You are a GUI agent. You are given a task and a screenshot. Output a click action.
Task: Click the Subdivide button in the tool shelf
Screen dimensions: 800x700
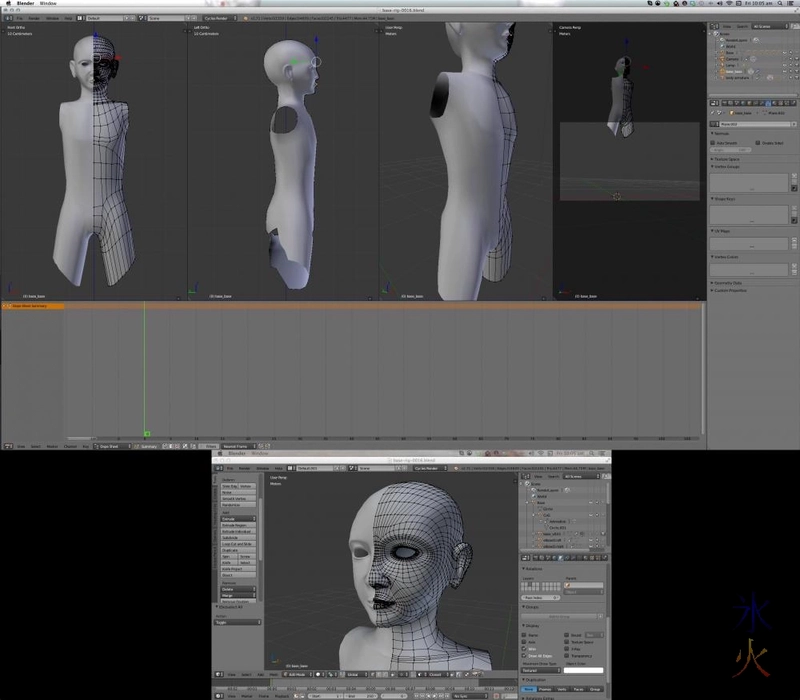point(236,536)
